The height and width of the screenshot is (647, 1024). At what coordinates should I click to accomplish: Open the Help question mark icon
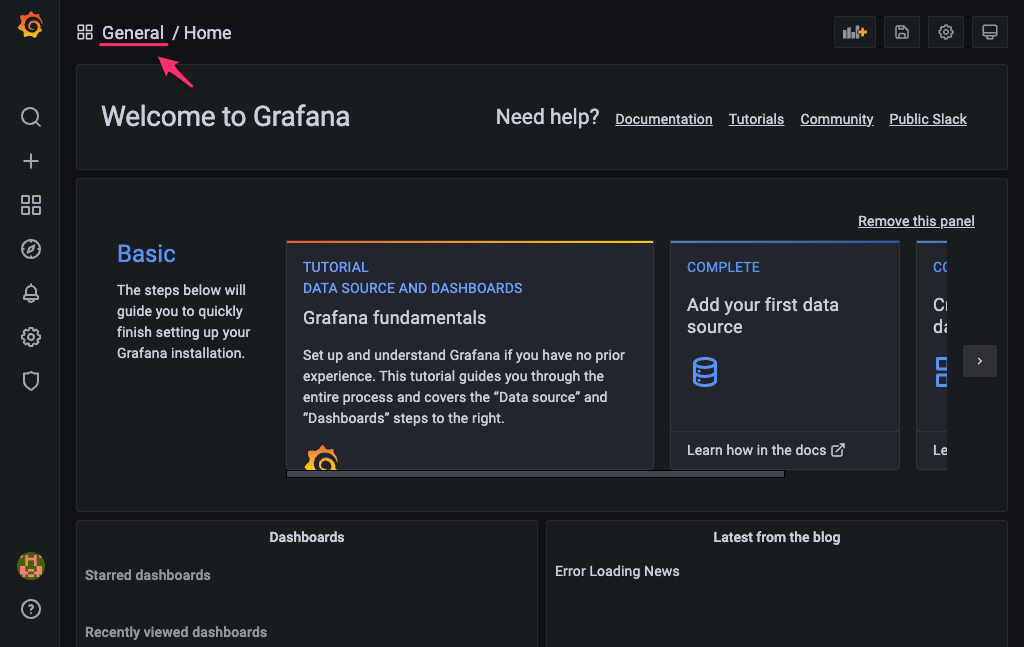31,609
